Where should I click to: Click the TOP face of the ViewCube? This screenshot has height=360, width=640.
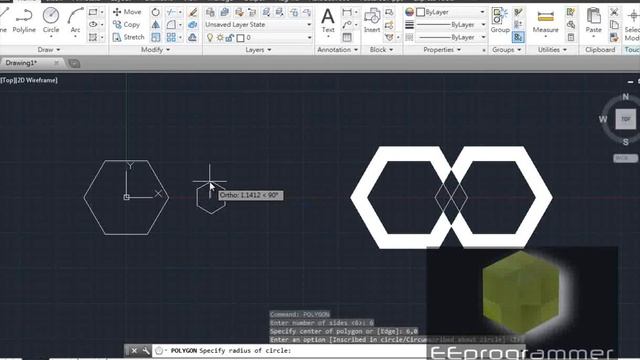pos(625,119)
